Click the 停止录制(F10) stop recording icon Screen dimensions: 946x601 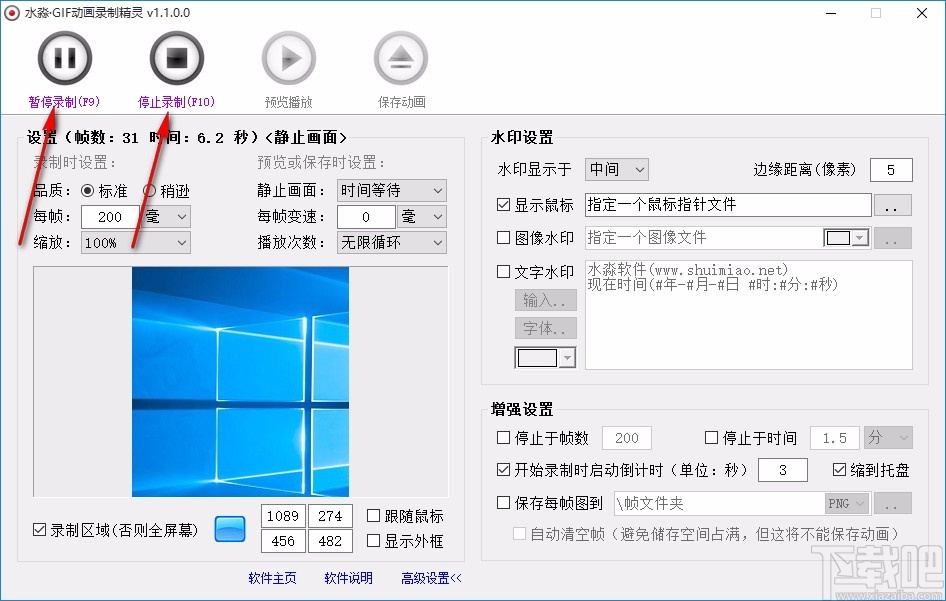(x=176, y=58)
